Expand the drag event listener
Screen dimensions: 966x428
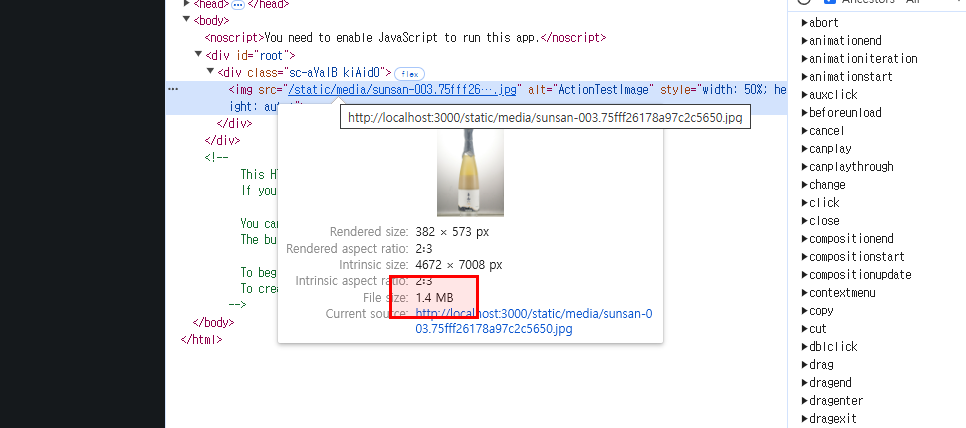805,365
